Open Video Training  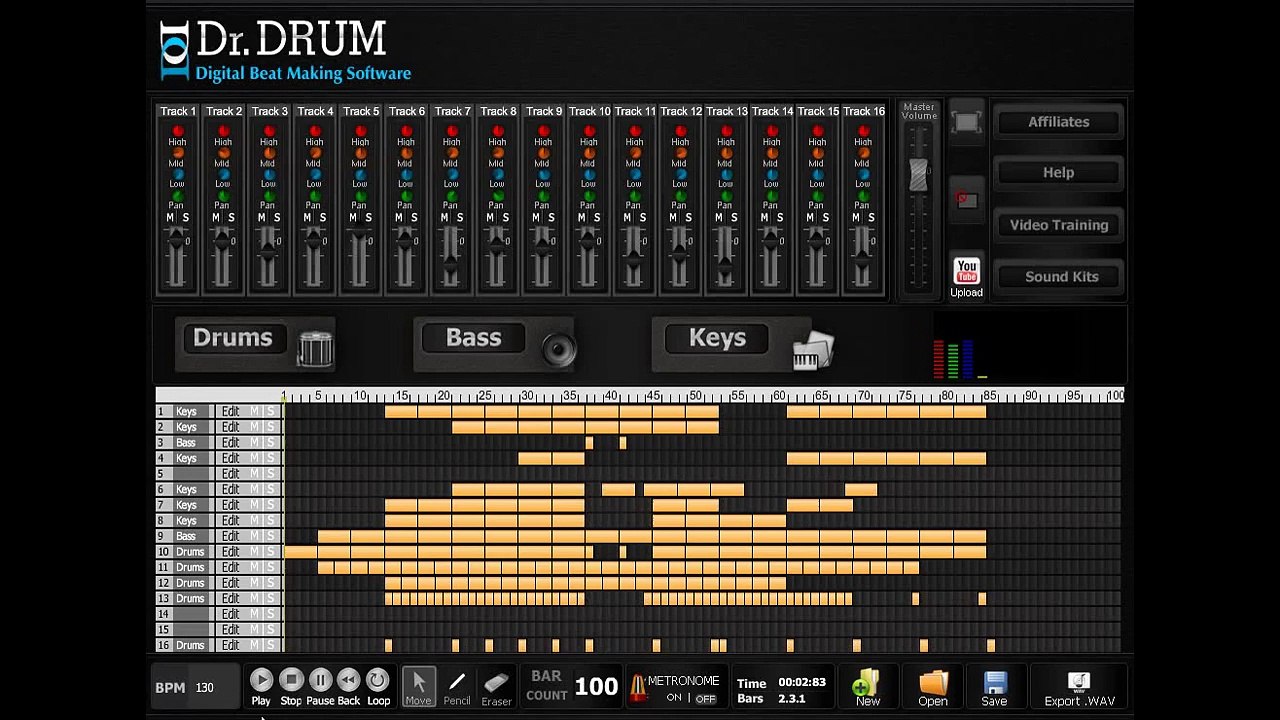pyautogui.click(x=1058, y=225)
